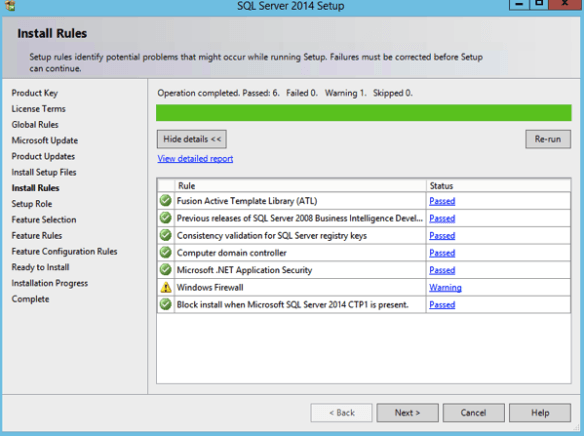Screen dimensions: 584x436
Task: Click the SQL Server setup icon in title bar
Action: pos(10,5)
